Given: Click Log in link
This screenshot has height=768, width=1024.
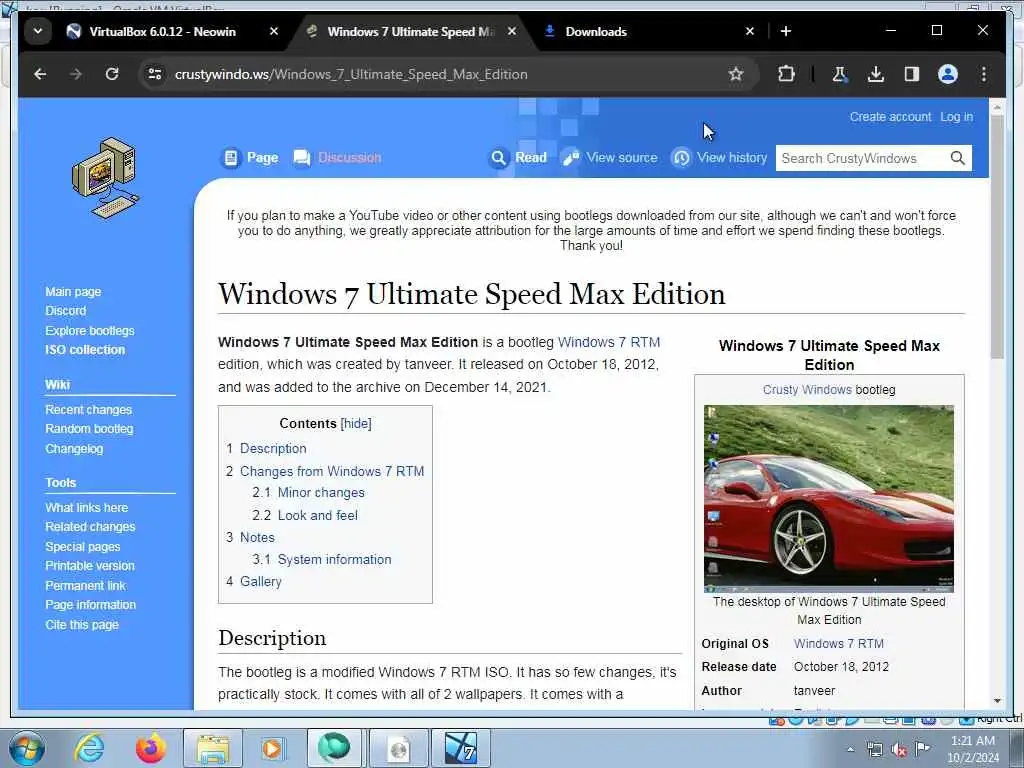Looking at the screenshot, I should pos(956,117).
